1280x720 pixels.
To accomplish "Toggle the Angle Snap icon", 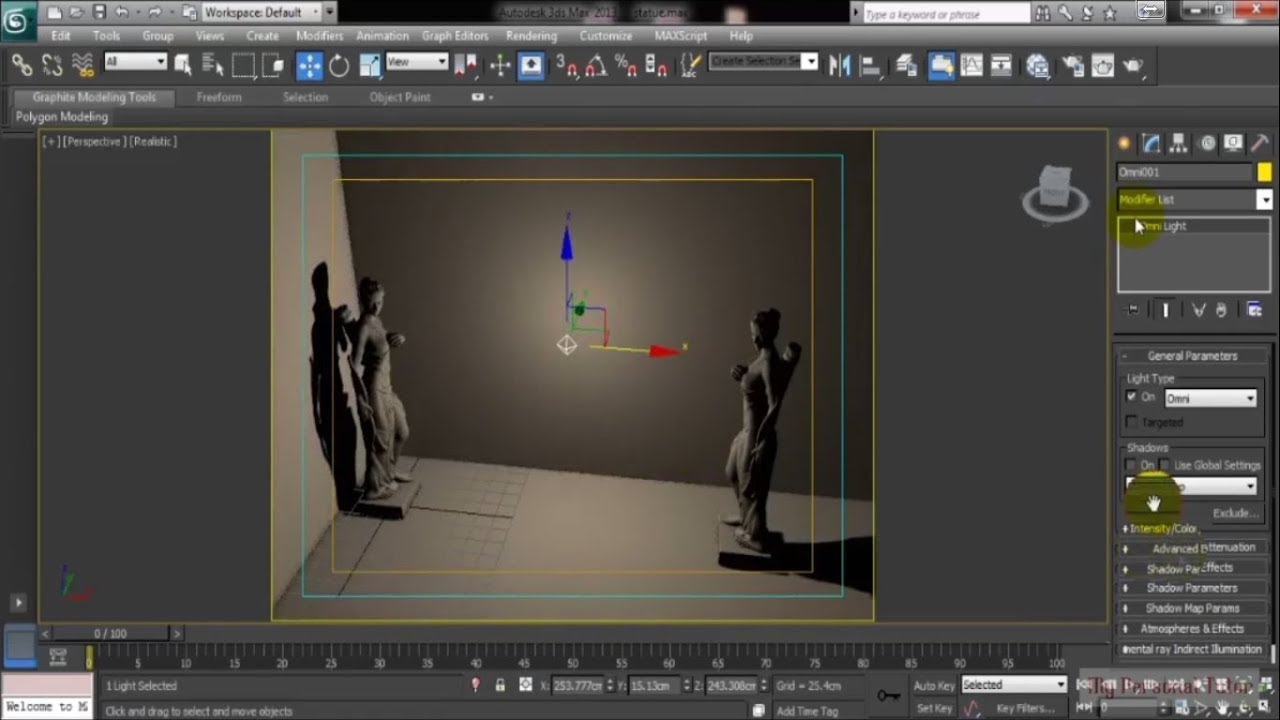I will [595, 66].
